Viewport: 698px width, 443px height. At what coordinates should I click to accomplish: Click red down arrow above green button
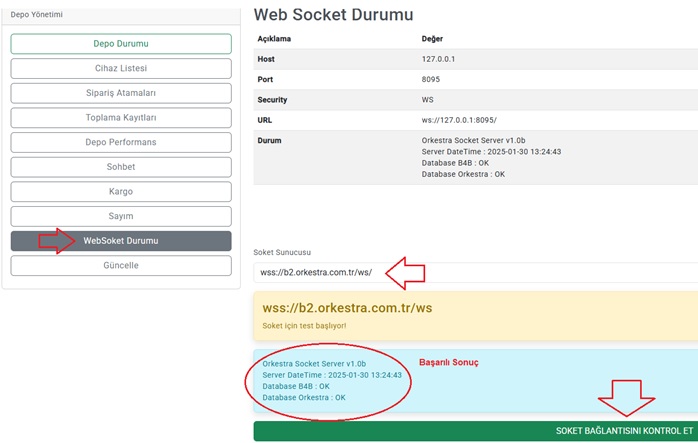(x=626, y=397)
